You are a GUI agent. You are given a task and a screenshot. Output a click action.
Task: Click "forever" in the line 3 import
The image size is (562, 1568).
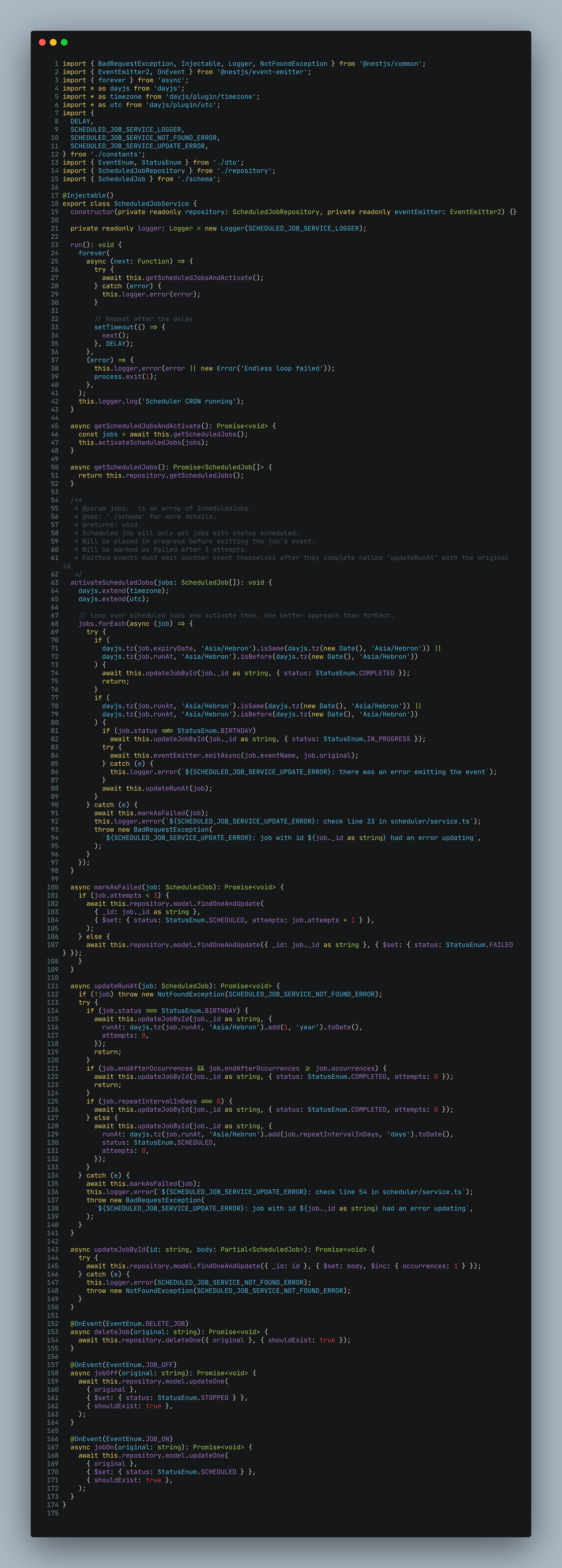coord(112,80)
